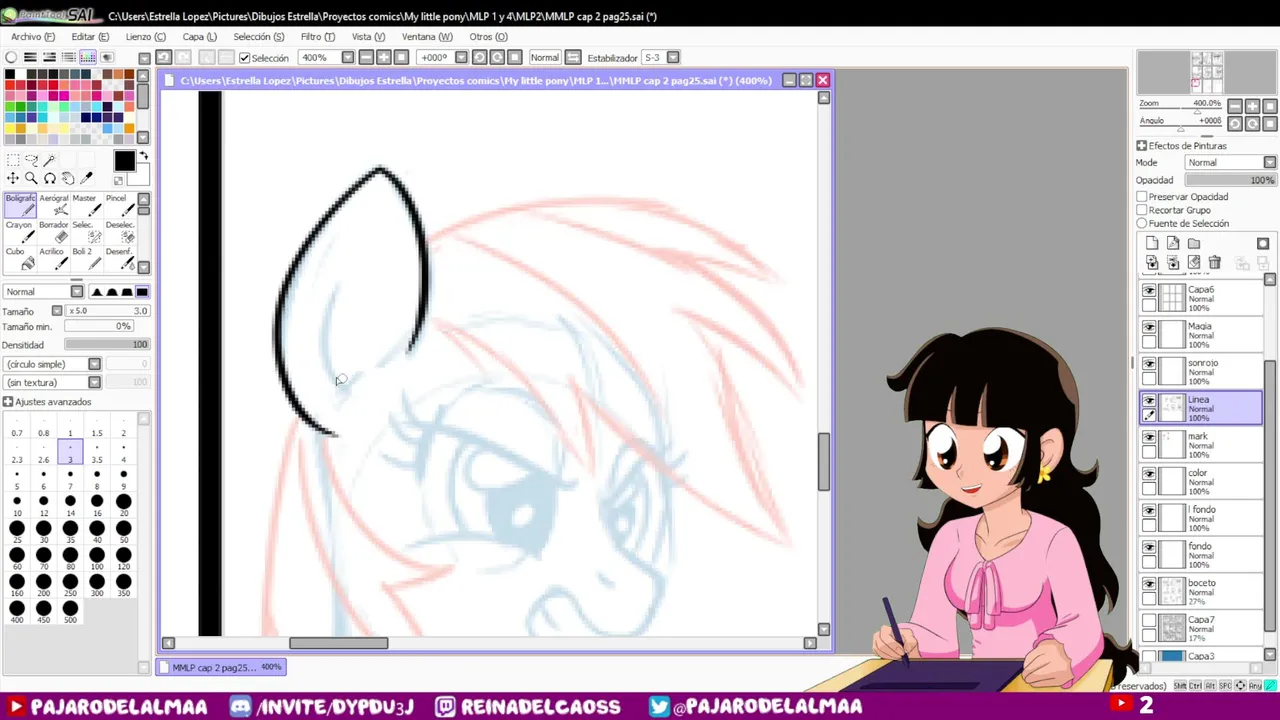Delete the selected layer with trash icon
The height and width of the screenshot is (720, 1280).
coord(1214,263)
